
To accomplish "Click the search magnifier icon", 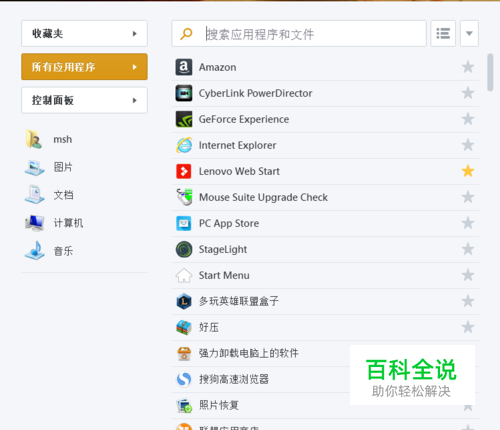I will pos(186,34).
